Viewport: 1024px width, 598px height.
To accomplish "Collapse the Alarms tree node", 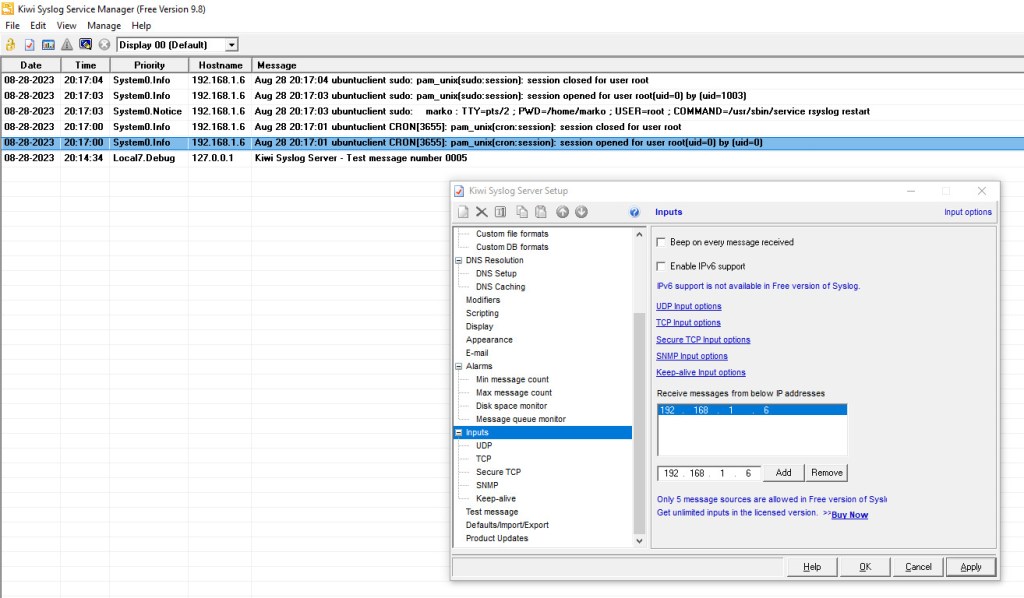I will click(459, 367).
